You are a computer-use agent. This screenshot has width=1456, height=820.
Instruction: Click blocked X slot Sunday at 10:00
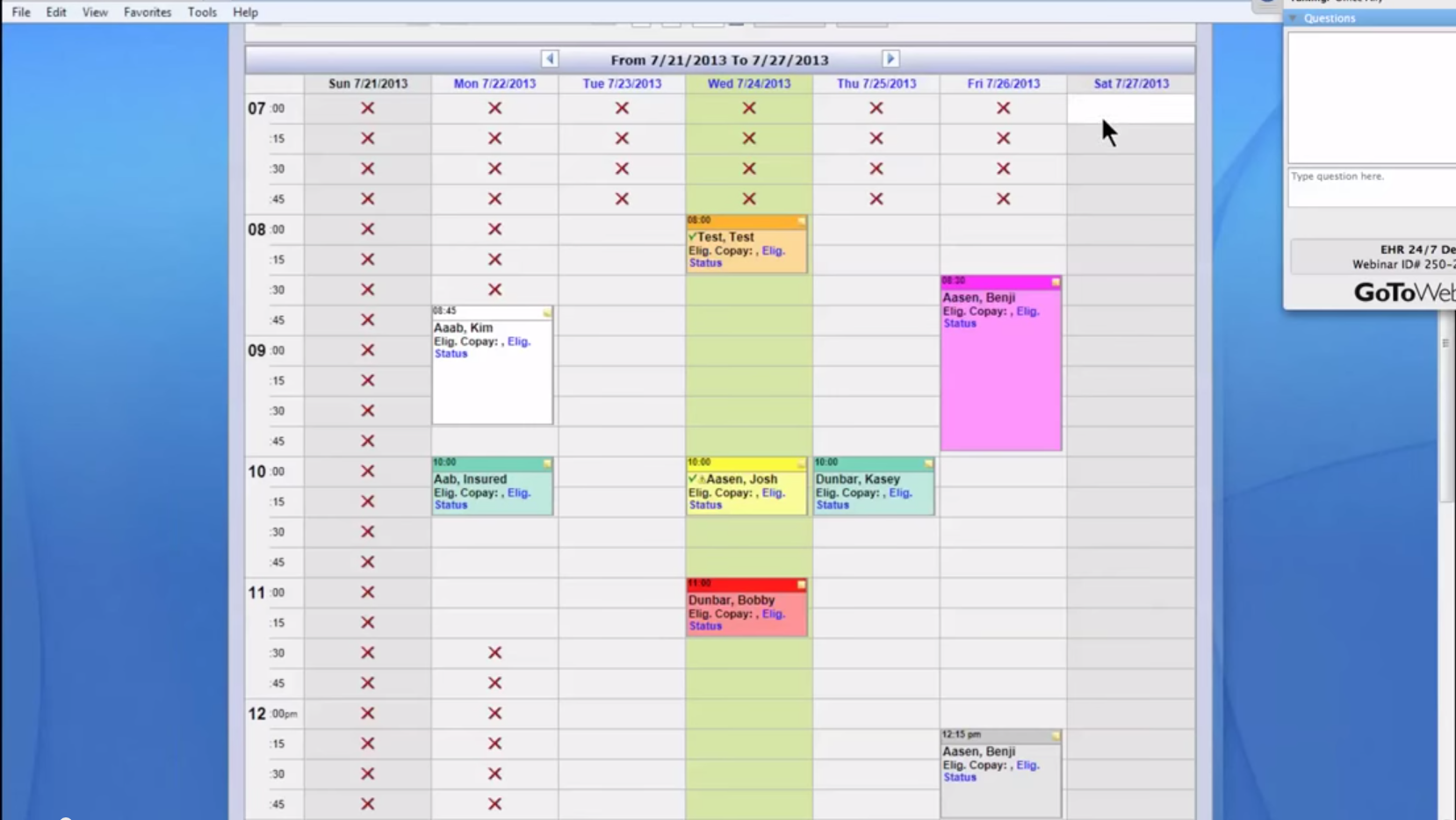click(x=368, y=471)
